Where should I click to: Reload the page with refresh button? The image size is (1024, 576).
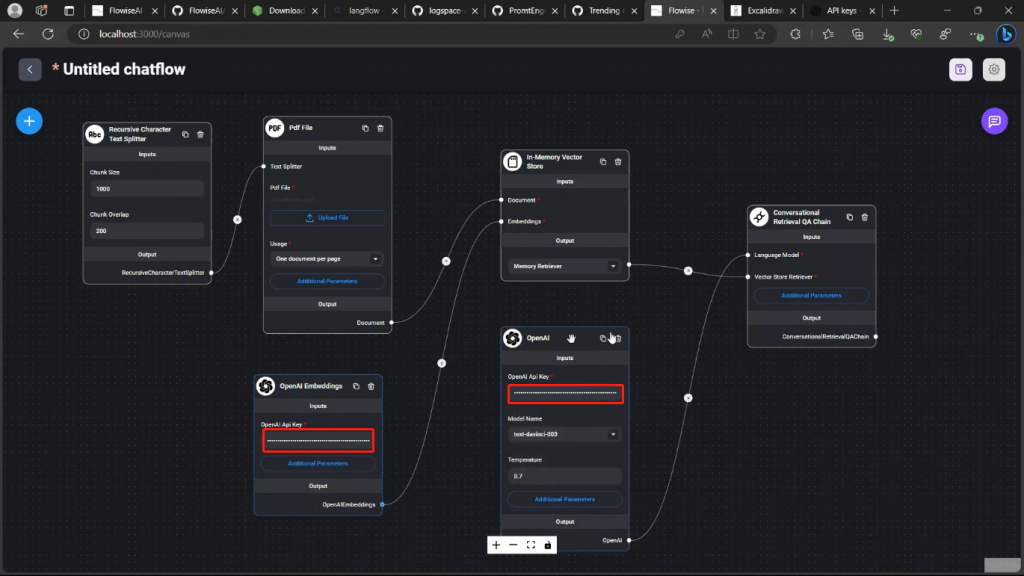[48, 34]
